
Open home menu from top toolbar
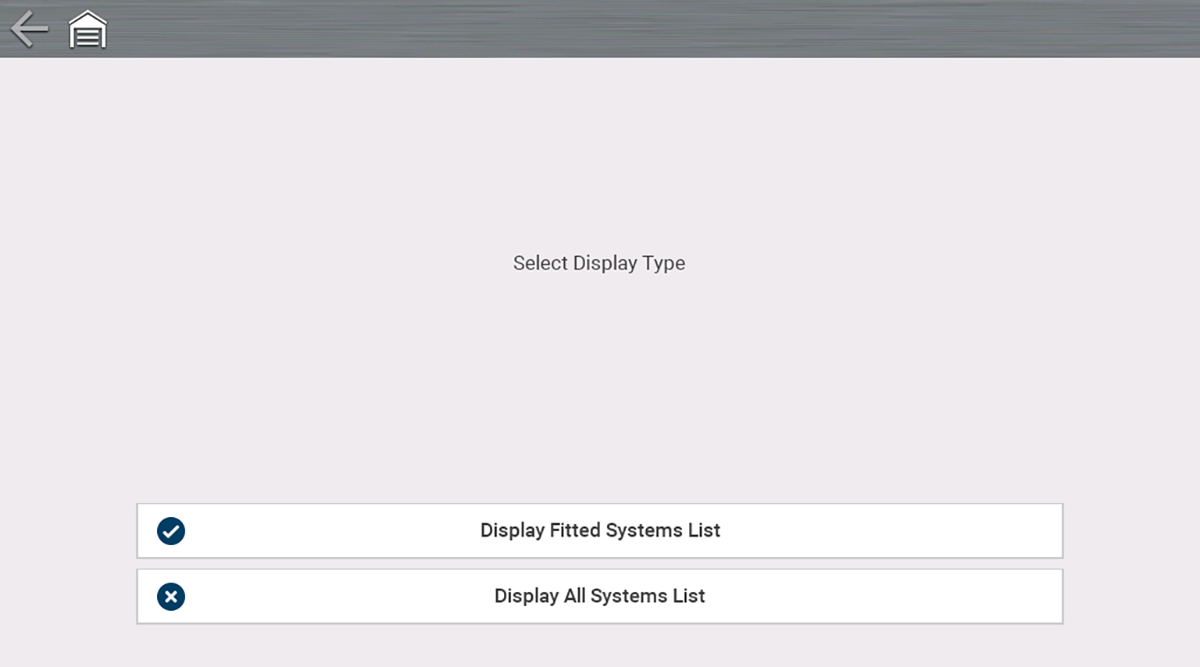pos(88,31)
